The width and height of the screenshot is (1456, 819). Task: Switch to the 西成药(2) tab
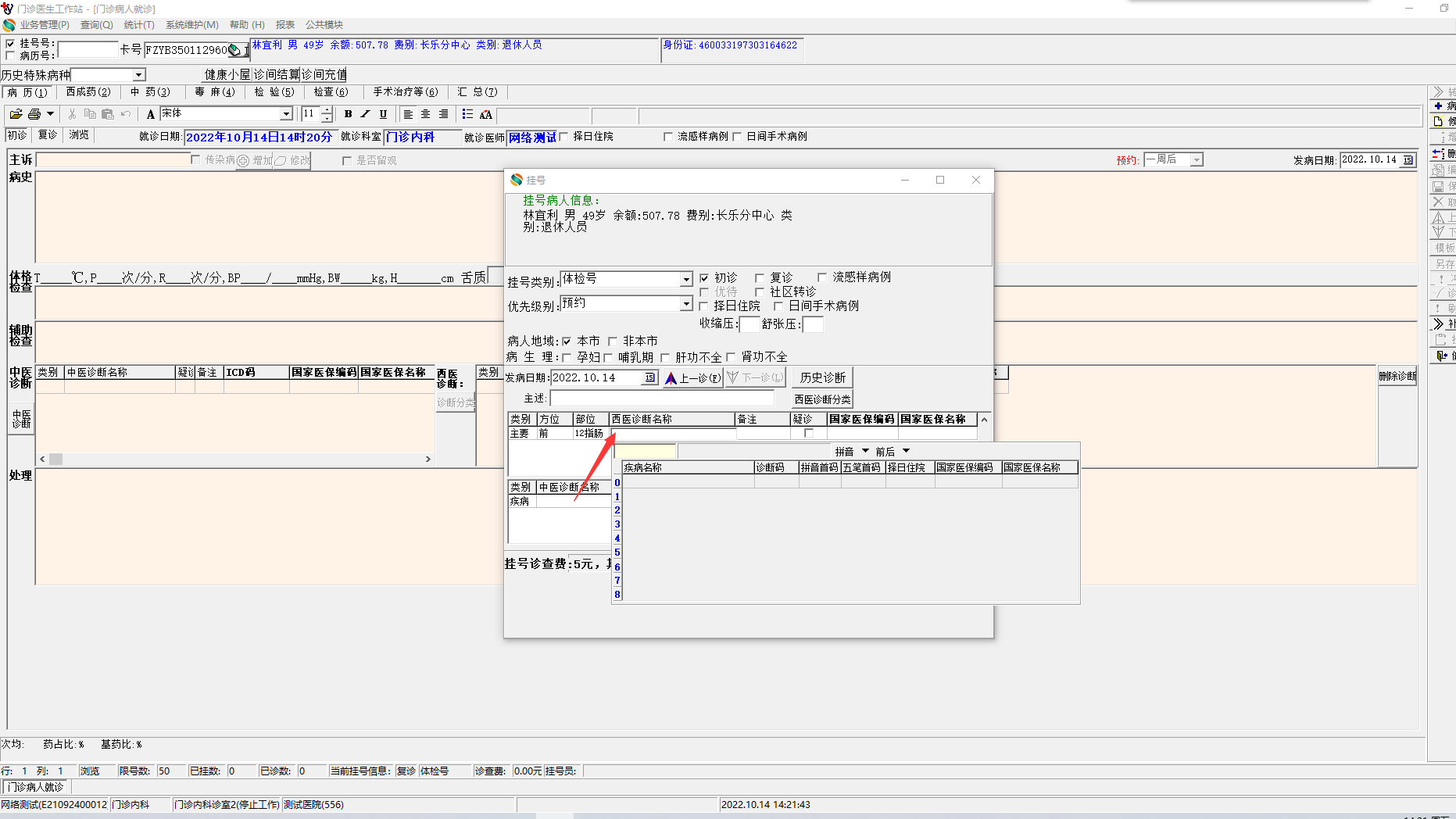tap(88, 92)
